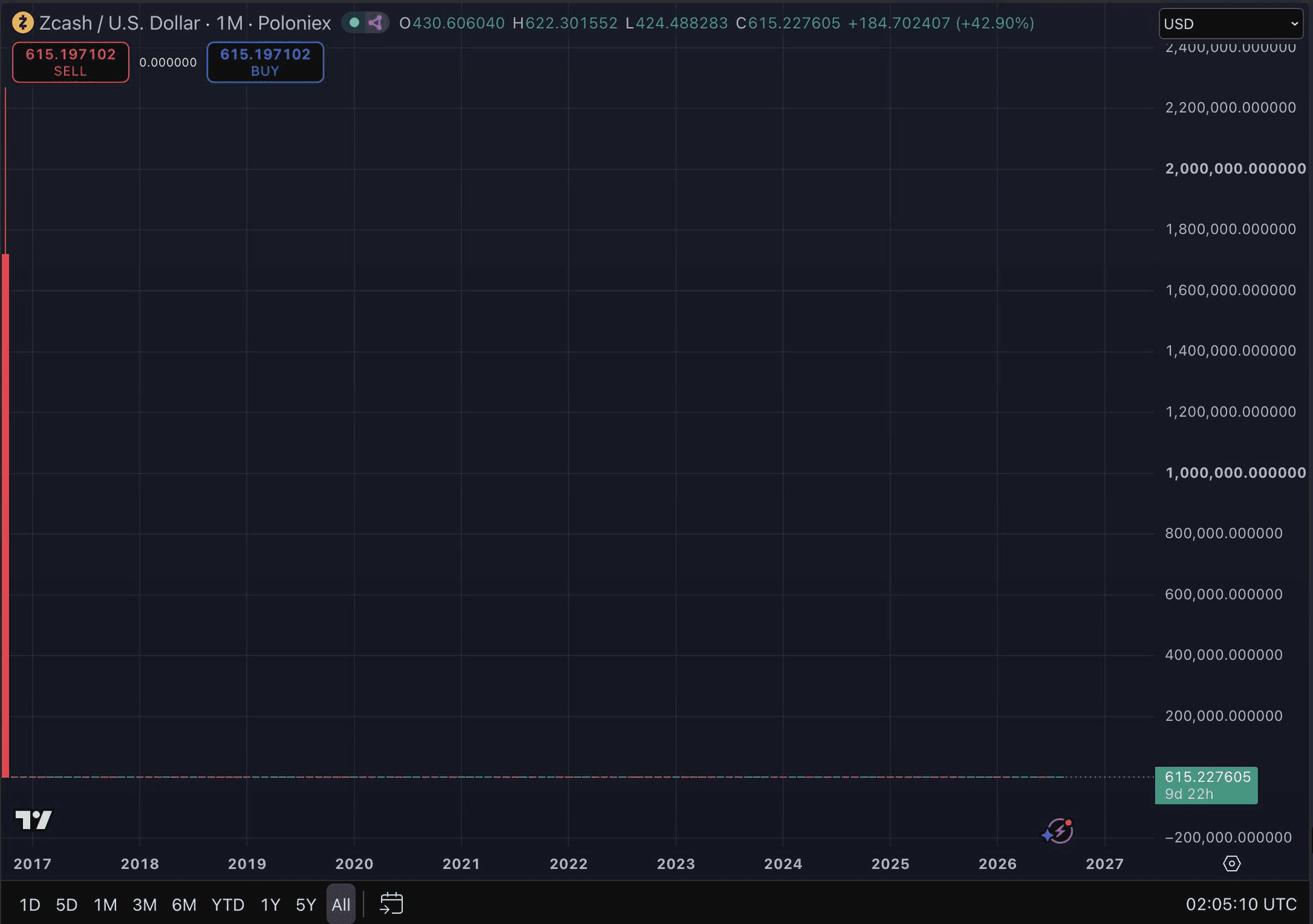
Task: Click the open value O430.606040
Action: pos(452,23)
